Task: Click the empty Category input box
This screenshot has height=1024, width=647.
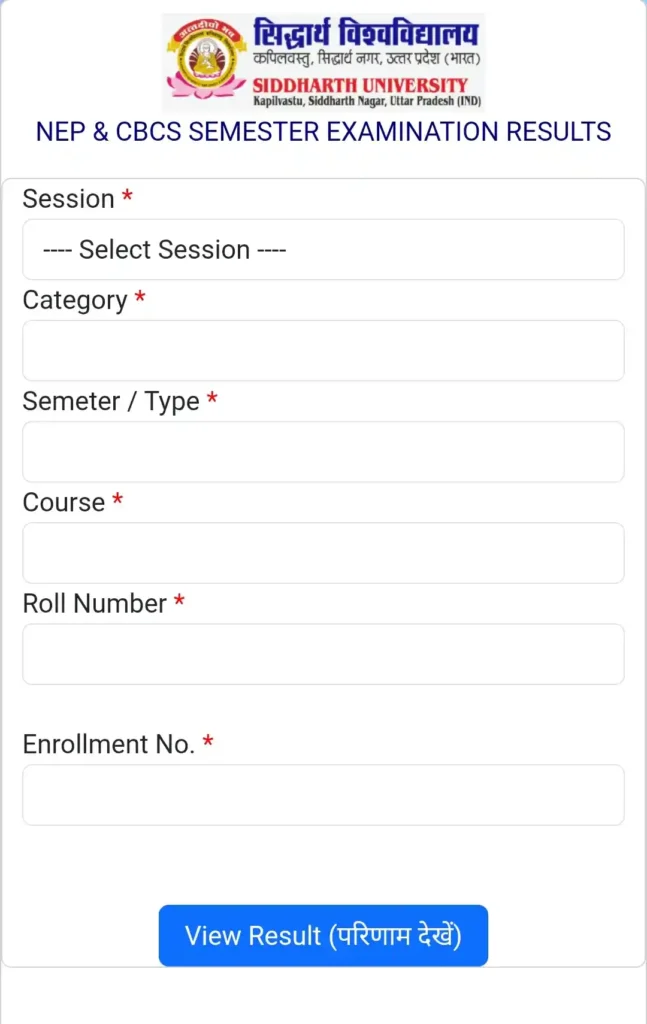Action: pos(323,350)
